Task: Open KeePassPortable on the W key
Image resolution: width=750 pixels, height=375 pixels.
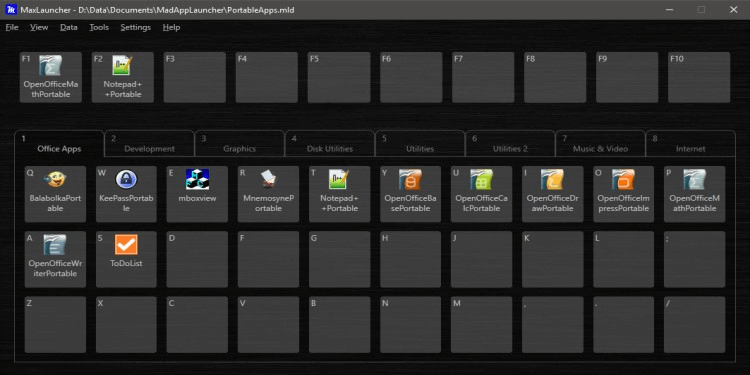Action: tap(126, 194)
